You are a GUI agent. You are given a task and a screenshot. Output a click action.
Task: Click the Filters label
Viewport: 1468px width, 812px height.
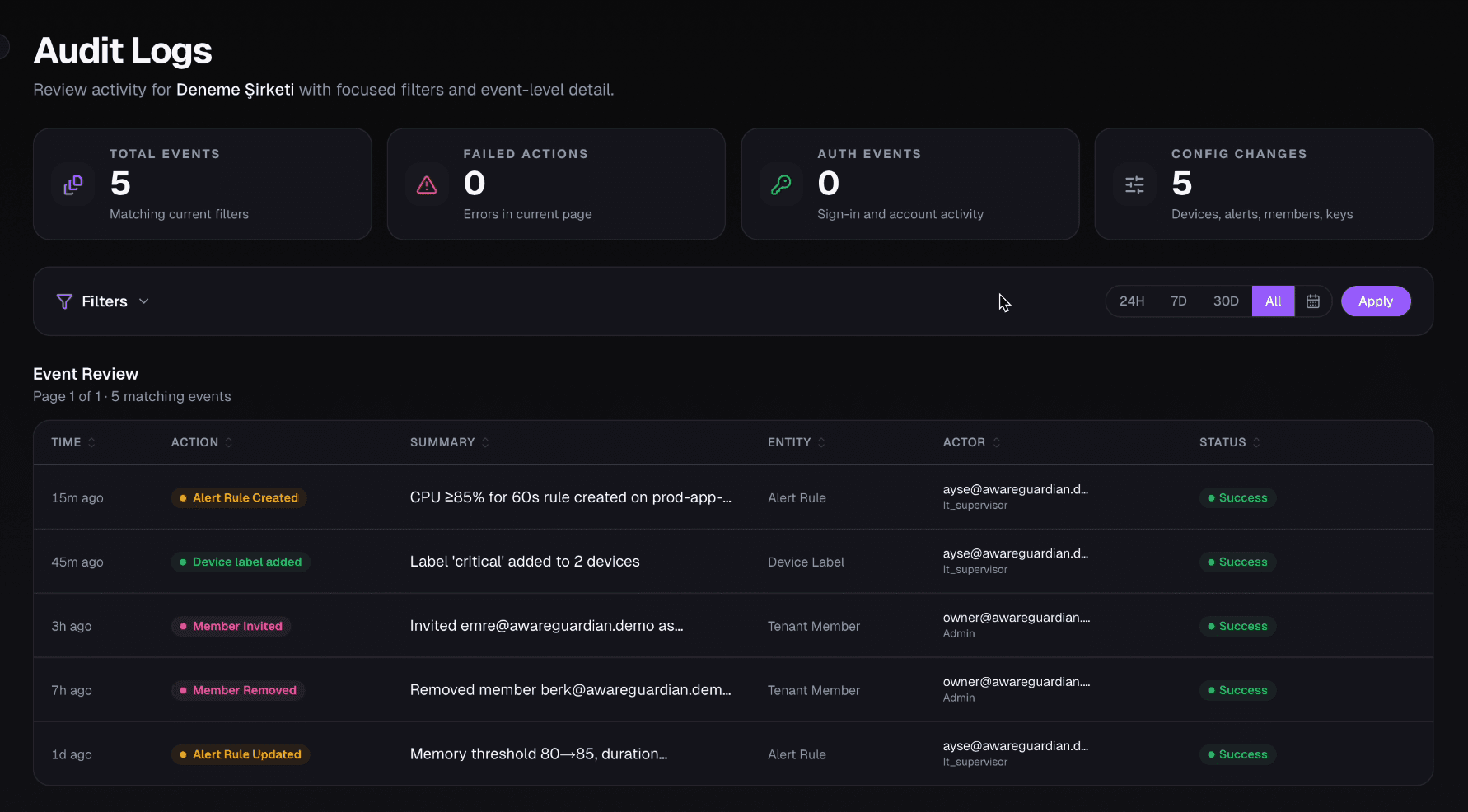coord(105,301)
